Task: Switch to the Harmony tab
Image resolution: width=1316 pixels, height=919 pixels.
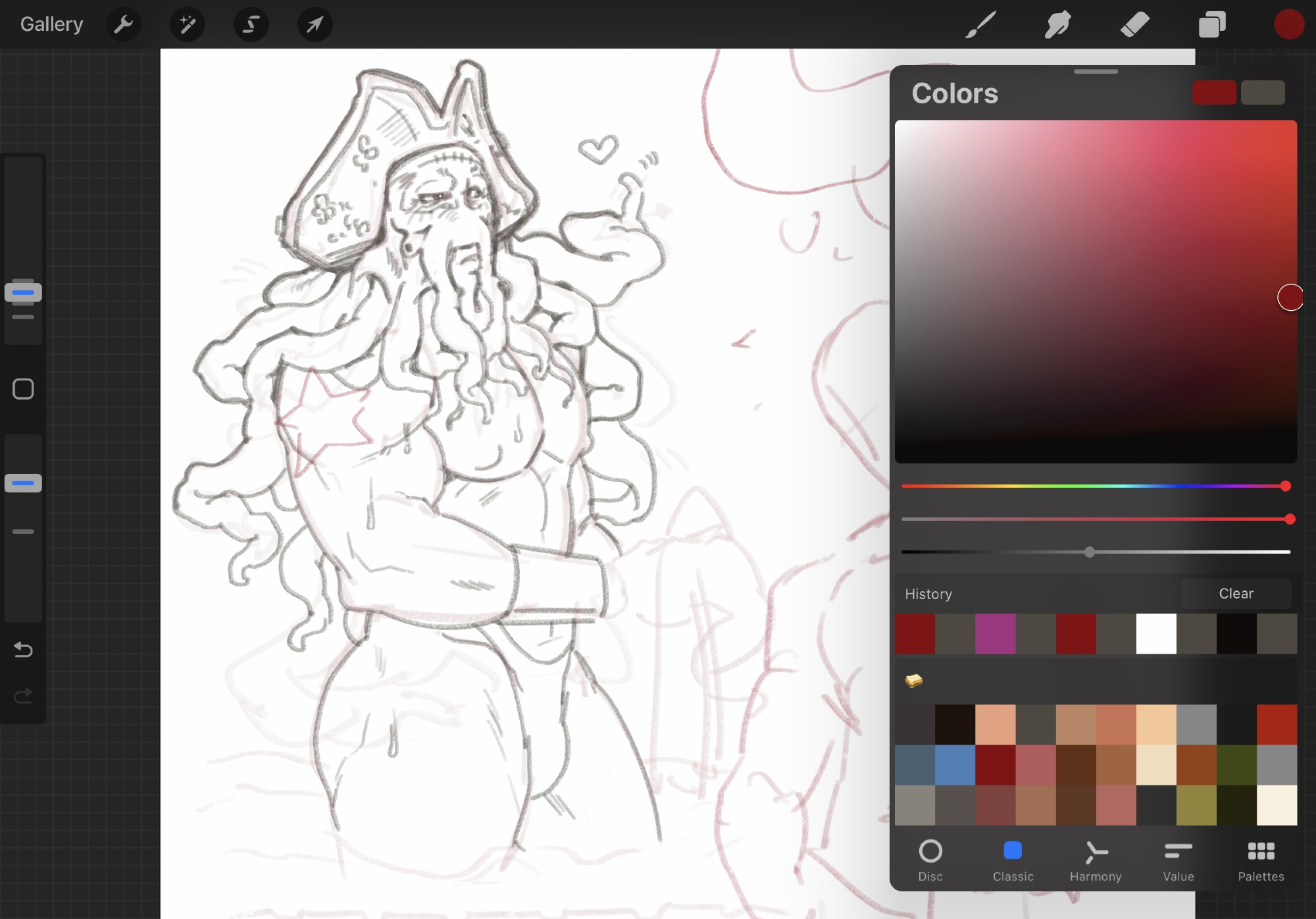Action: pos(1096,860)
